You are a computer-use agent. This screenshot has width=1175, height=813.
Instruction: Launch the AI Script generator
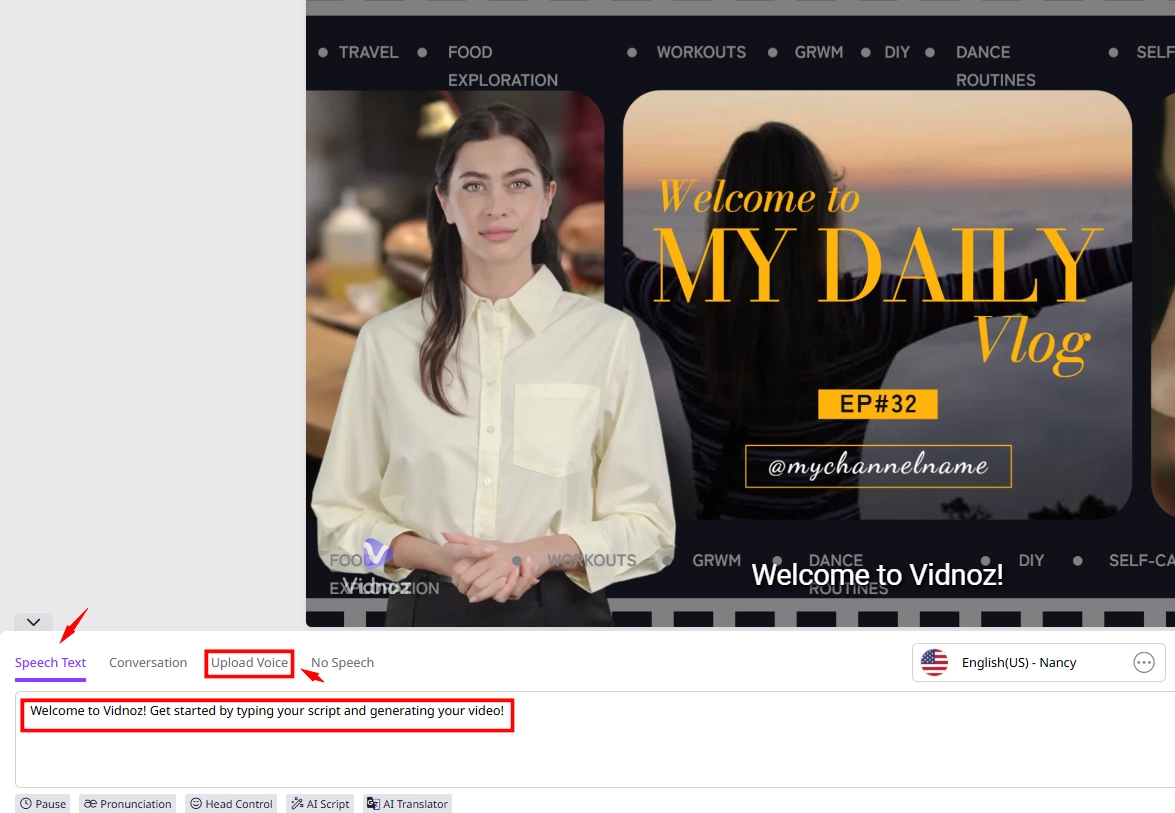(320, 804)
